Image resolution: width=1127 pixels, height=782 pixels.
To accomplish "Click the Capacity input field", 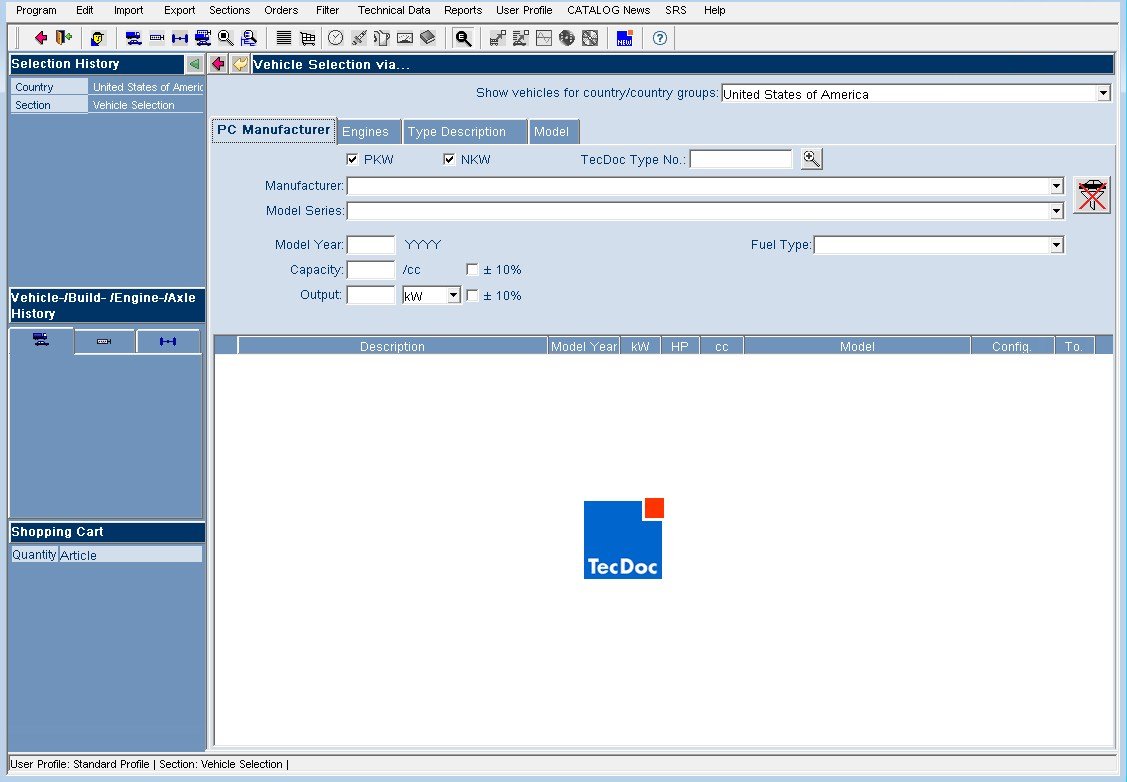I will [x=371, y=270].
